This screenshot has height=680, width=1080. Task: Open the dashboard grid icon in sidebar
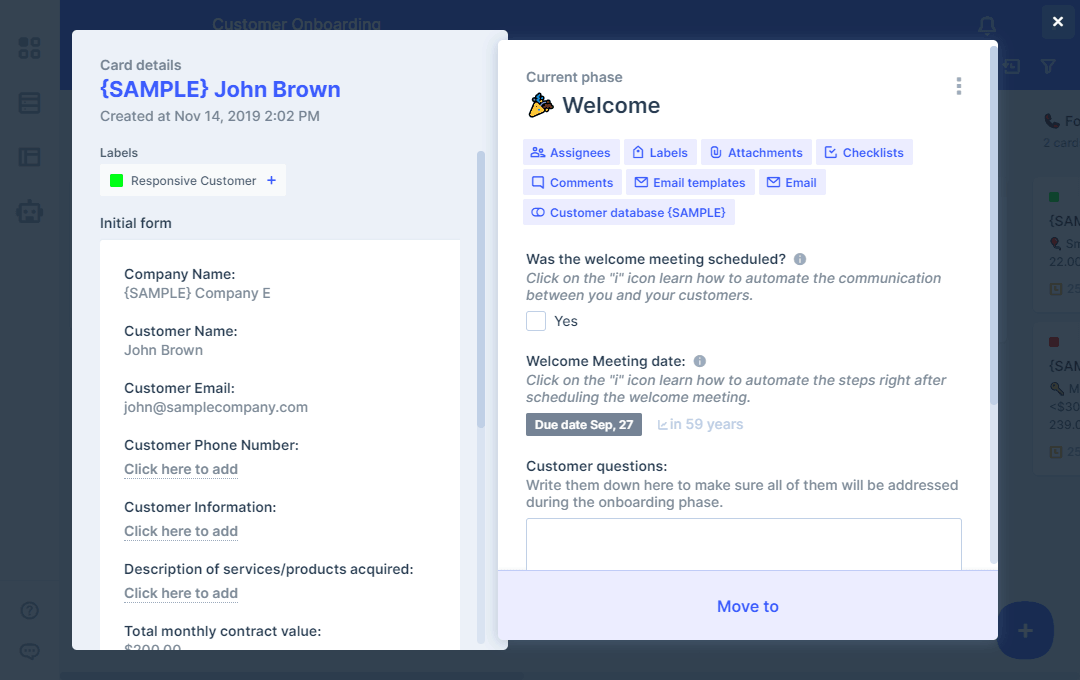point(30,48)
